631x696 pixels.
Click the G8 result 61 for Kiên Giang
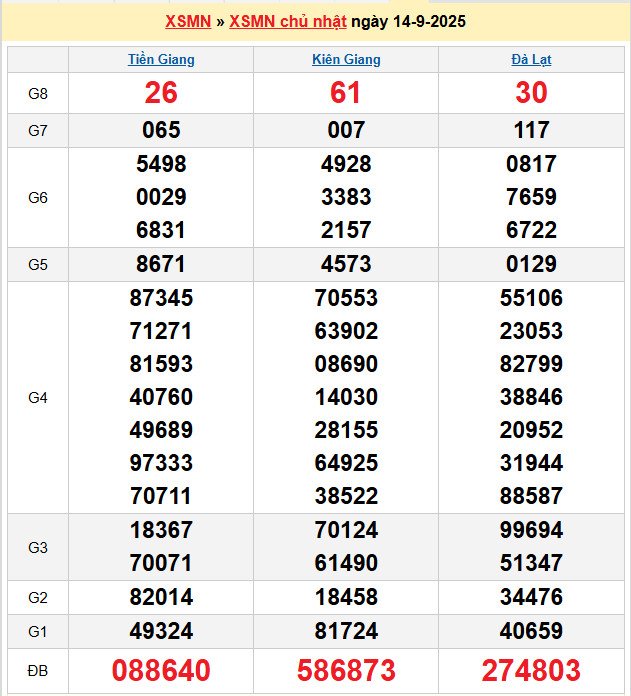pos(346,93)
